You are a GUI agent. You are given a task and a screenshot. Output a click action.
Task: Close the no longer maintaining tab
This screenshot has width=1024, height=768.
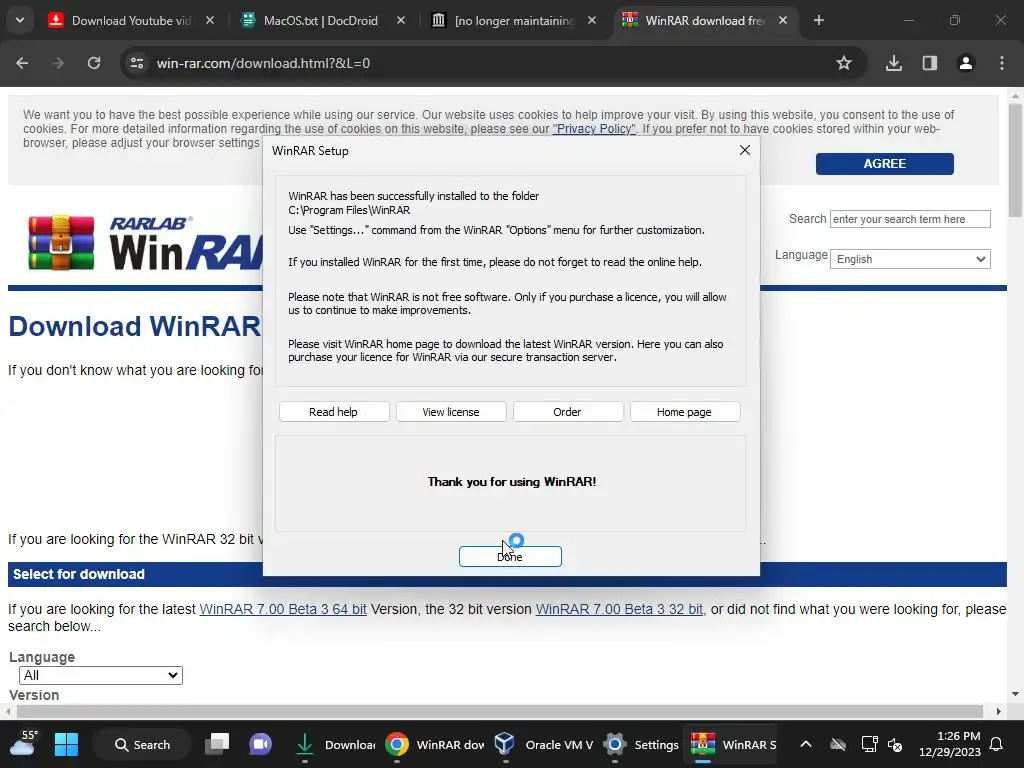[x=592, y=20]
